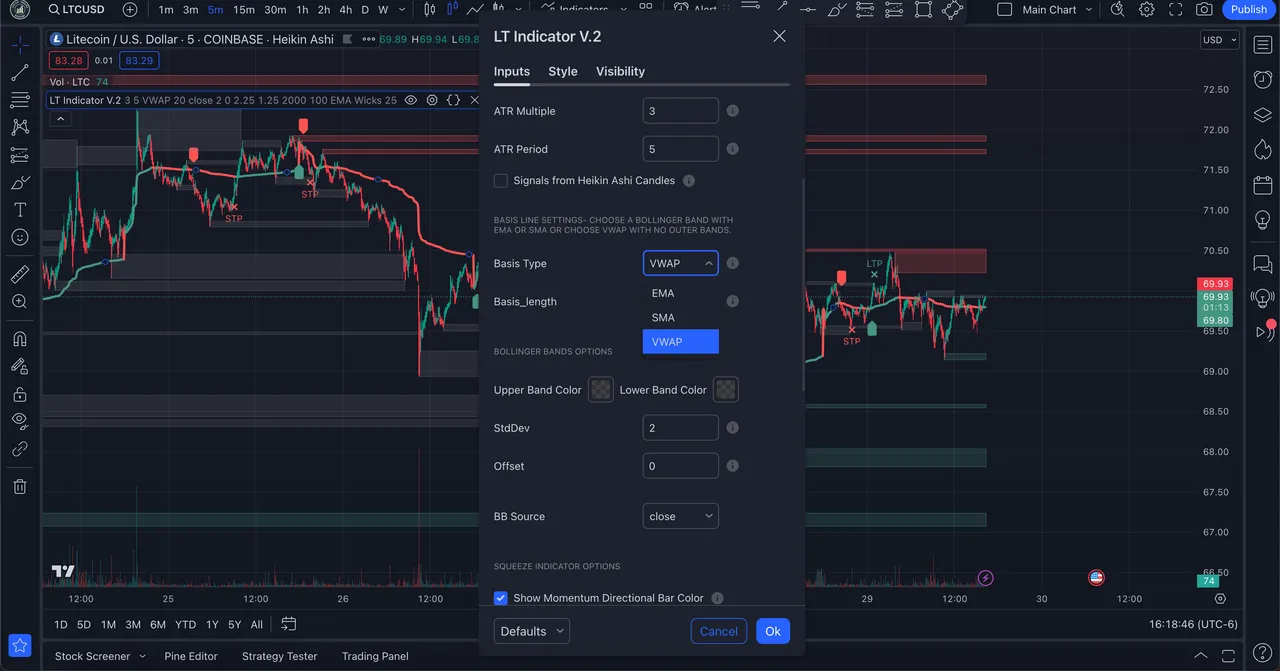
Task: Open the Strategy Tester tab
Action: (279, 656)
